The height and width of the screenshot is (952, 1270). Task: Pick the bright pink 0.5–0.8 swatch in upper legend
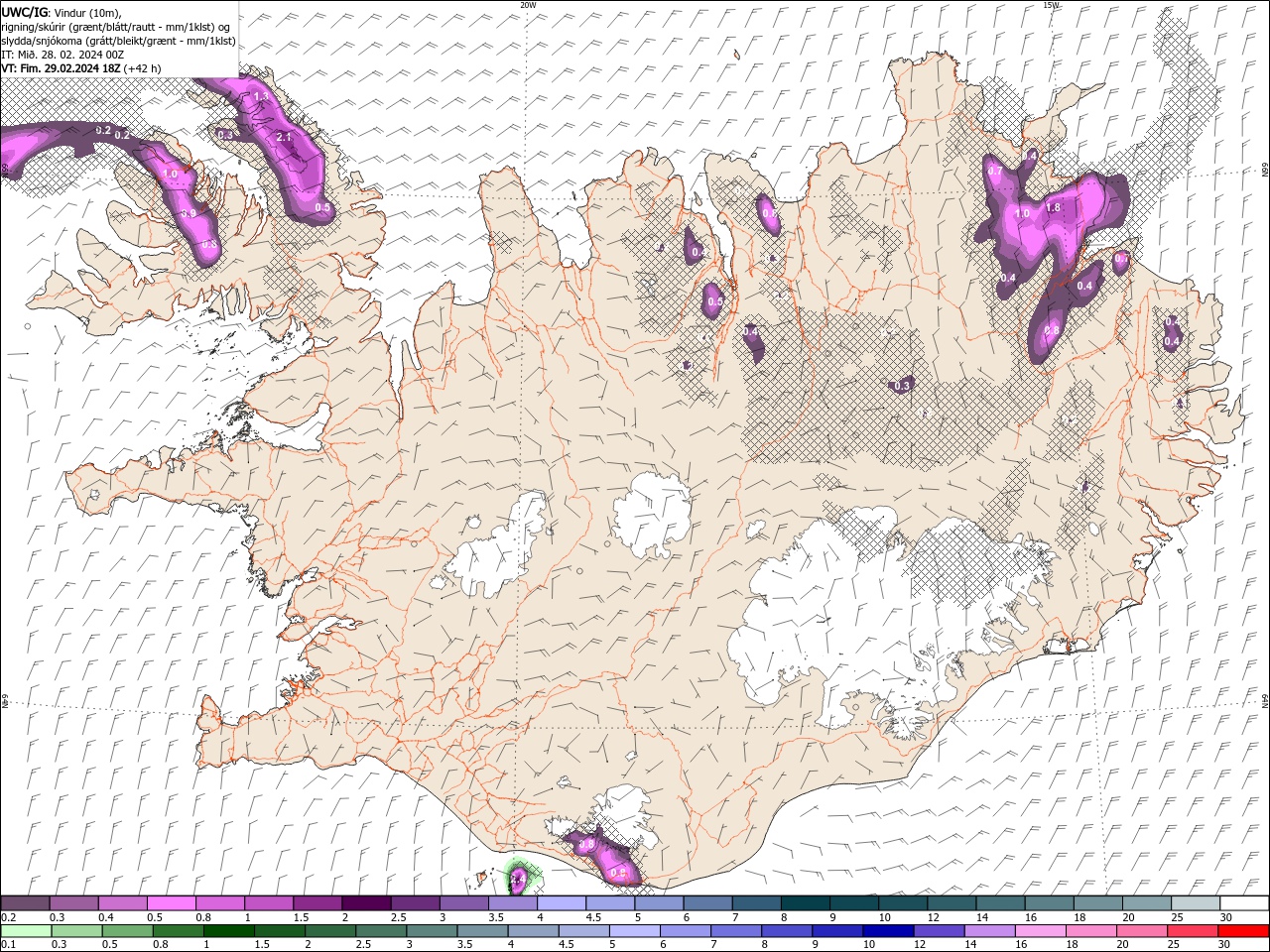point(171,903)
